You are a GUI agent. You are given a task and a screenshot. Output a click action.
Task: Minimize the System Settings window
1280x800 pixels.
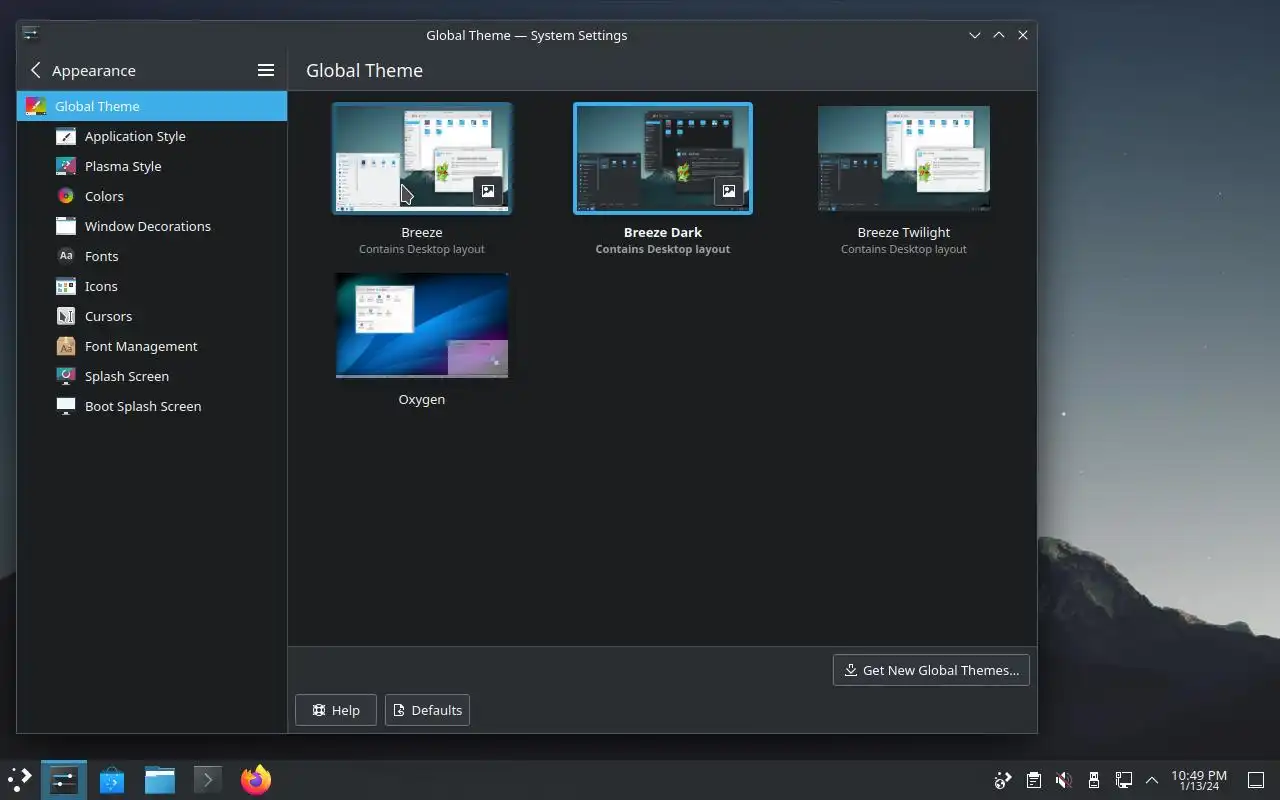click(974, 35)
